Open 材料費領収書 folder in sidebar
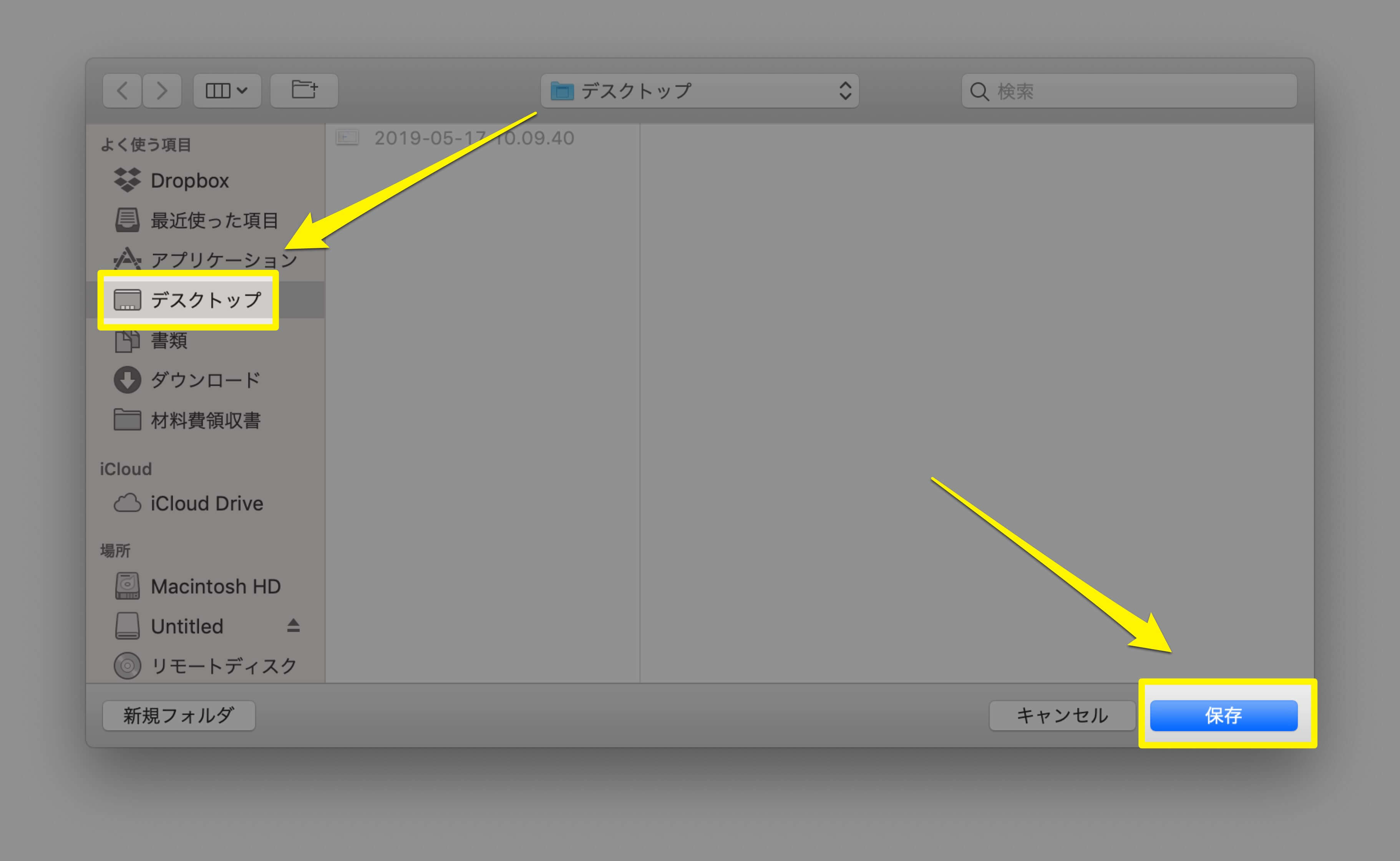 [x=206, y=420]
